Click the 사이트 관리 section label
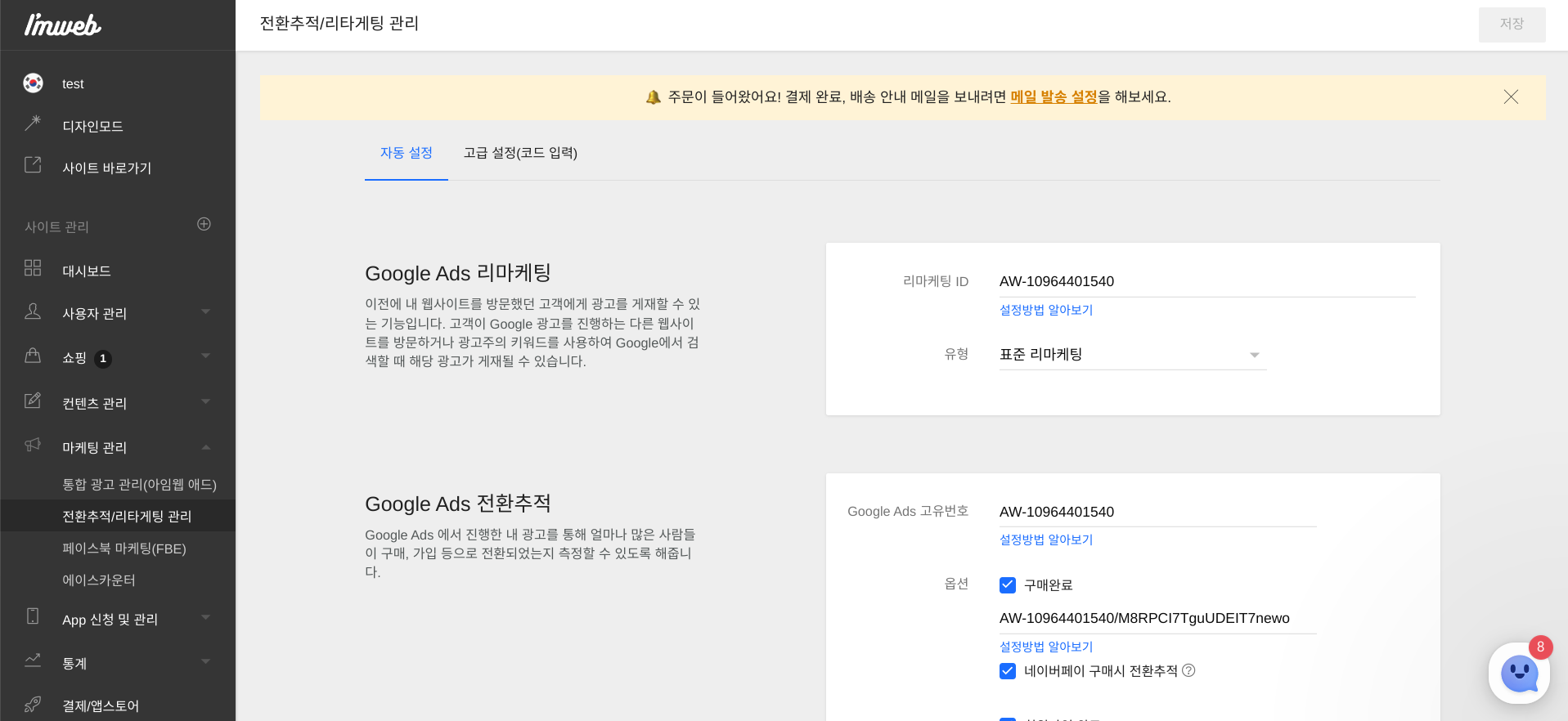Screen dimensions: 1568x721 (56, 227)
